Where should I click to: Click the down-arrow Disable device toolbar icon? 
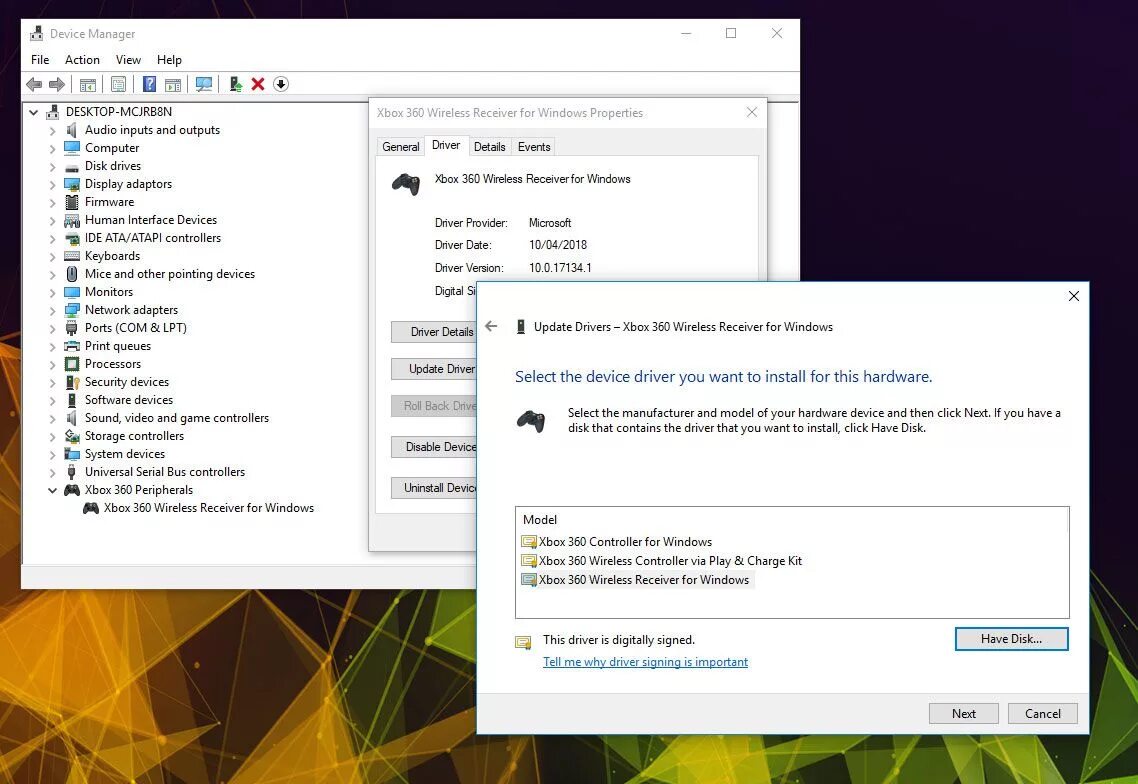tap(281, 84)
